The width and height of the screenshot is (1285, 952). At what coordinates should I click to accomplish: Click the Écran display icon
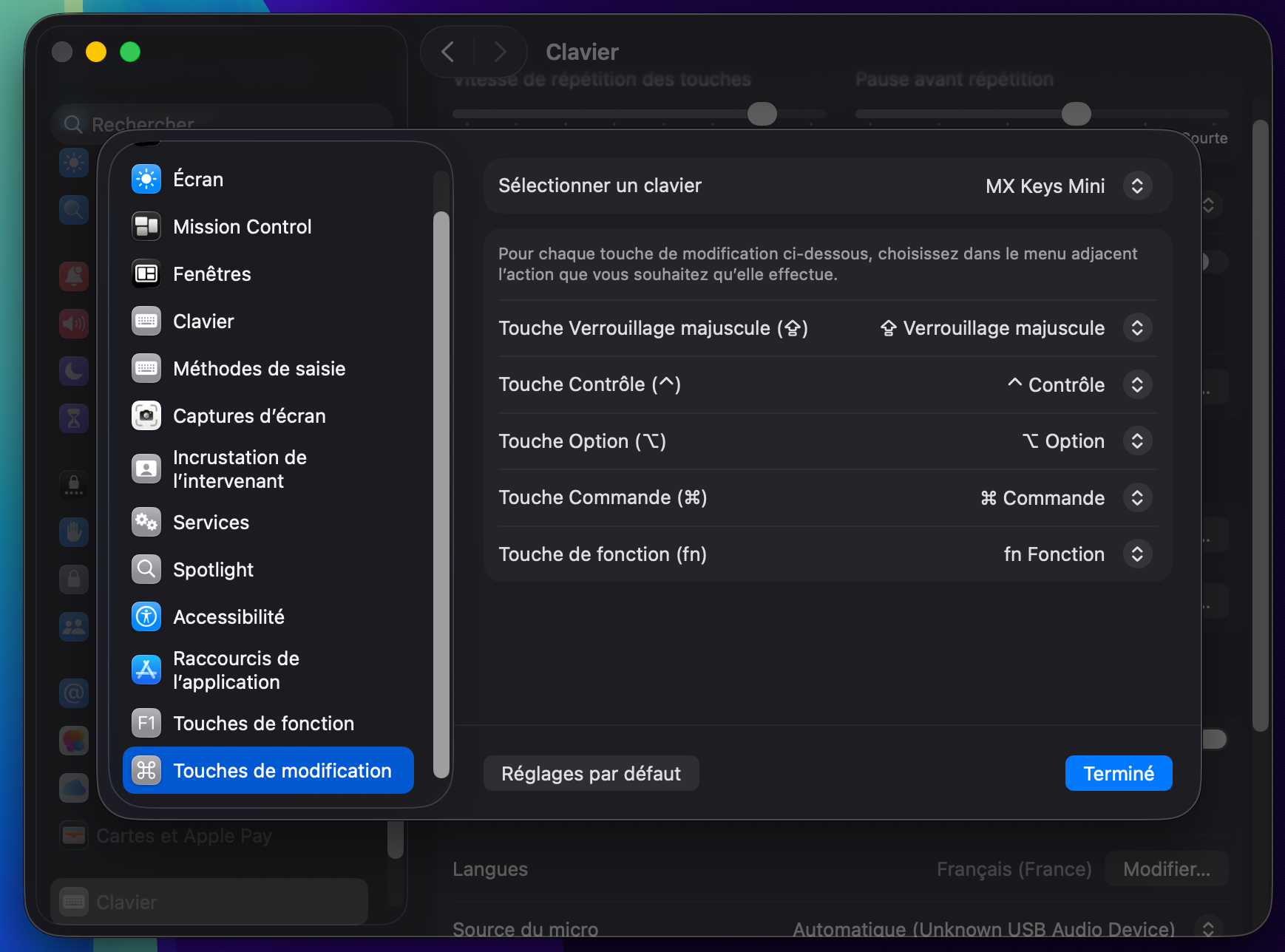146,179
